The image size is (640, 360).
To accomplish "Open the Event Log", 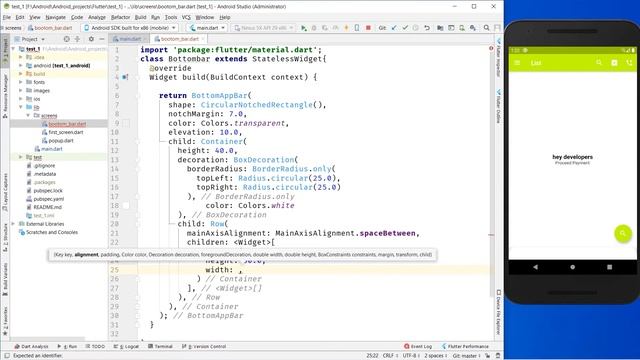I will [418, 346].
